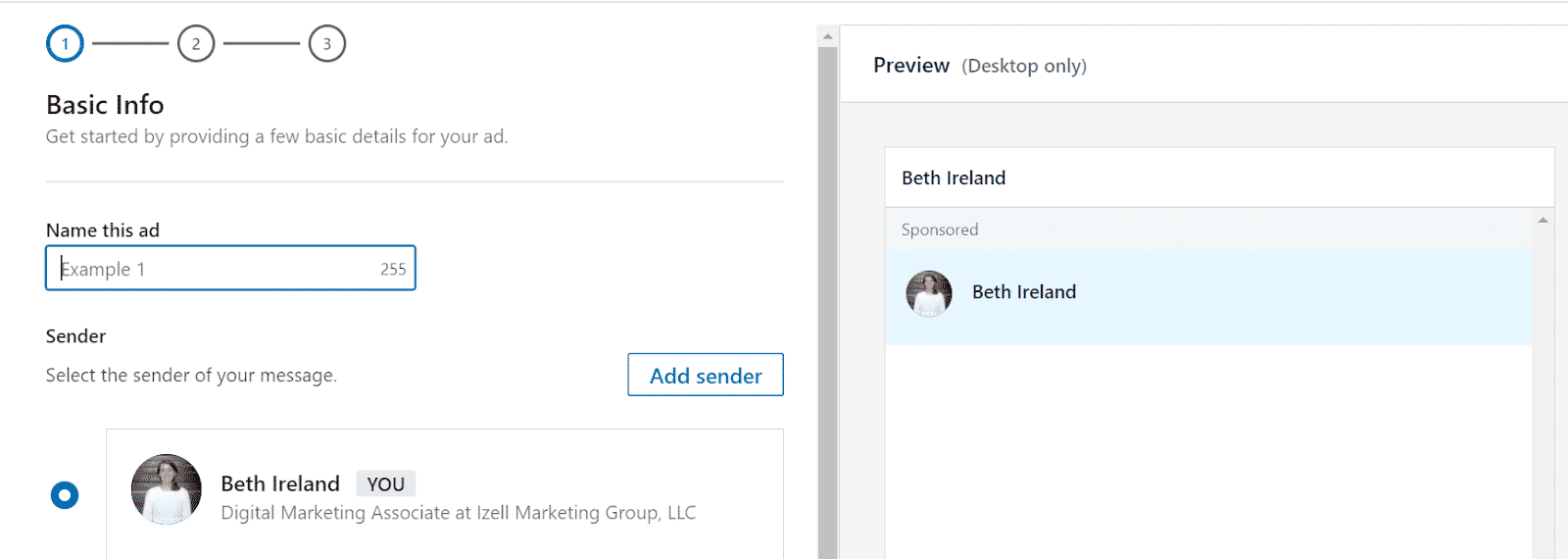Jump to step 2 circle
The height and width of the screenshot is (559, 1568).
coord(196,43)
